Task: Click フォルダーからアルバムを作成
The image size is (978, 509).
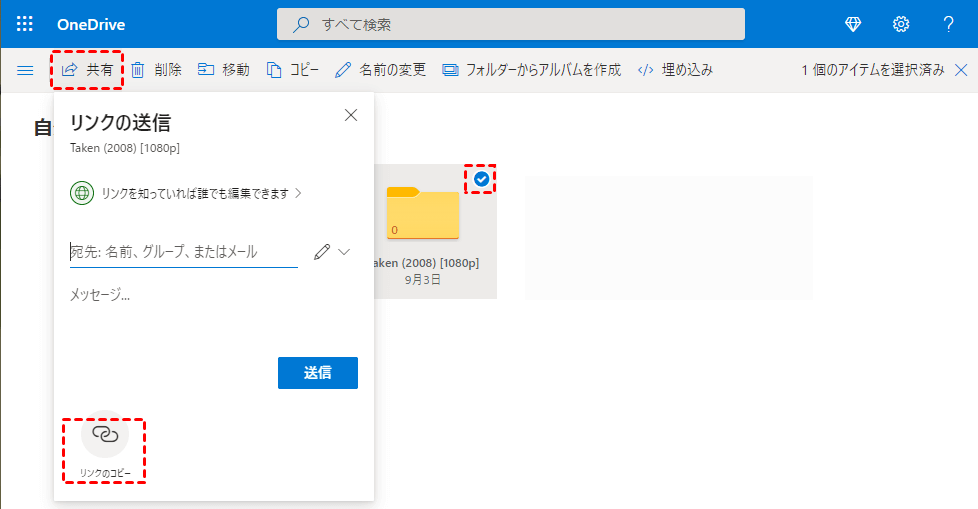Action: click(532, 70)
